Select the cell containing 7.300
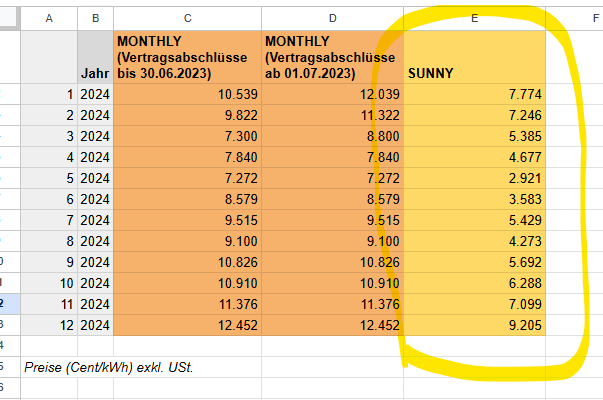The width and height of the screenshot is (603, 400). [187, 136]
